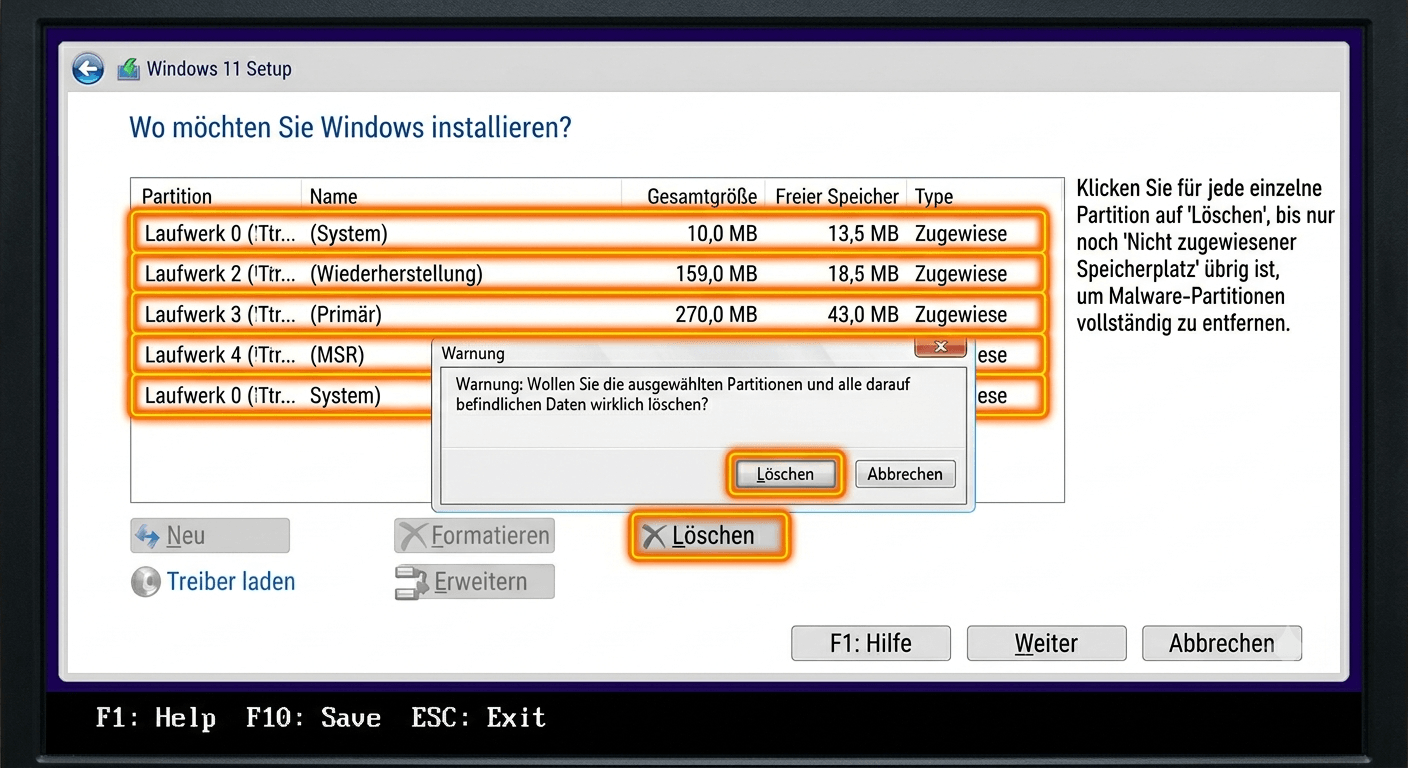Click the Windows 11 Setup title text
This screenshot has width=1408, height=768.
pos(219,69)
